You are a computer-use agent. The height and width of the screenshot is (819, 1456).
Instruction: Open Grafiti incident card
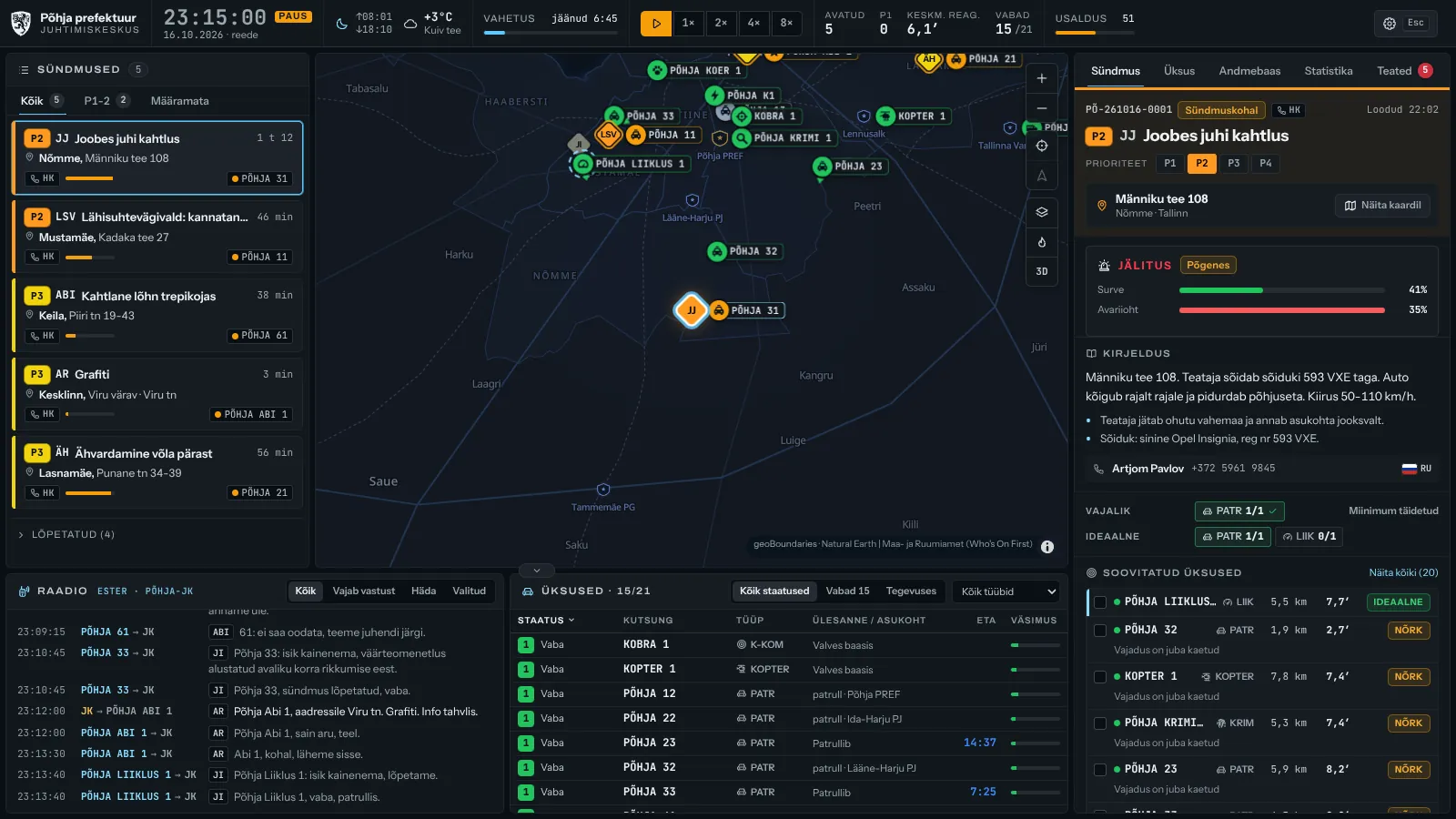(157, 394)
